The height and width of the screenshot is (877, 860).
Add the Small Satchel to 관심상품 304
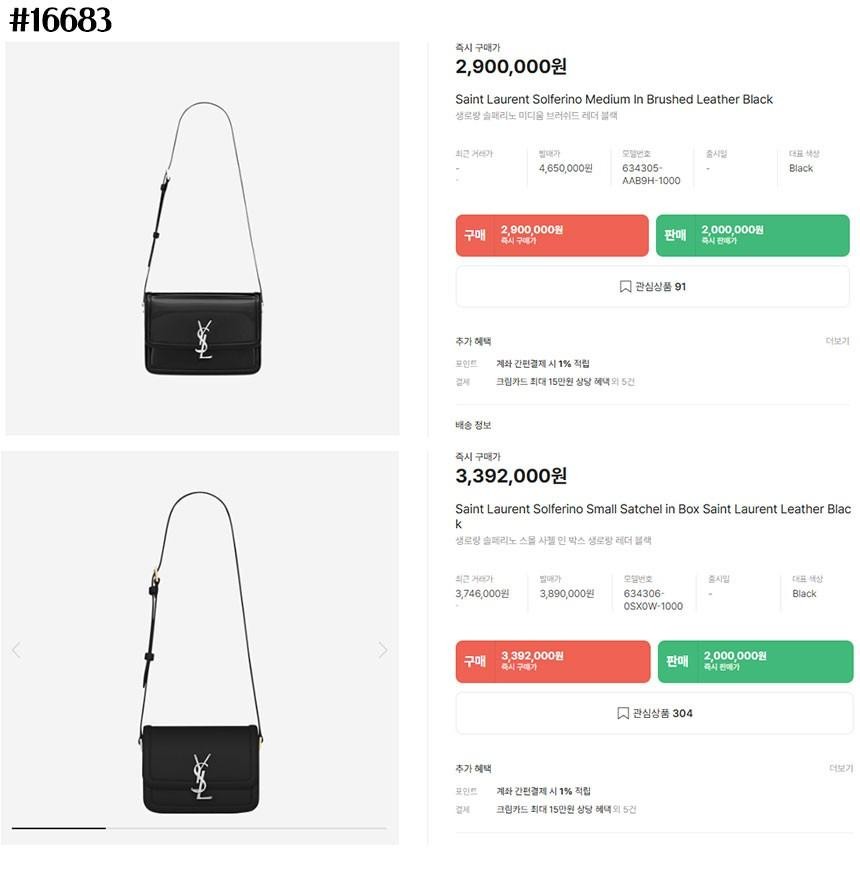coord(655,713)
